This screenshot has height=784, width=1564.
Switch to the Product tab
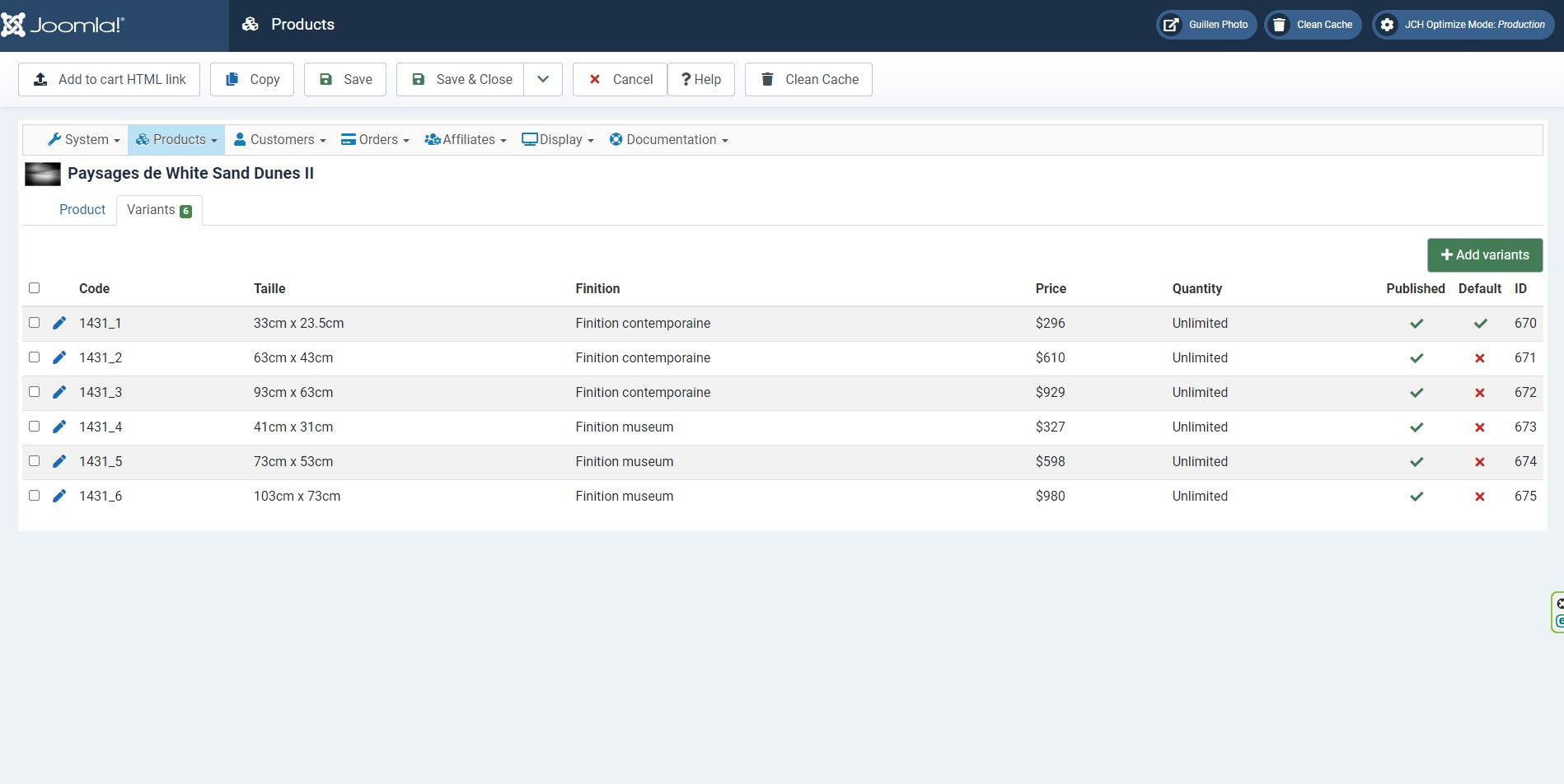click(82, 210)
